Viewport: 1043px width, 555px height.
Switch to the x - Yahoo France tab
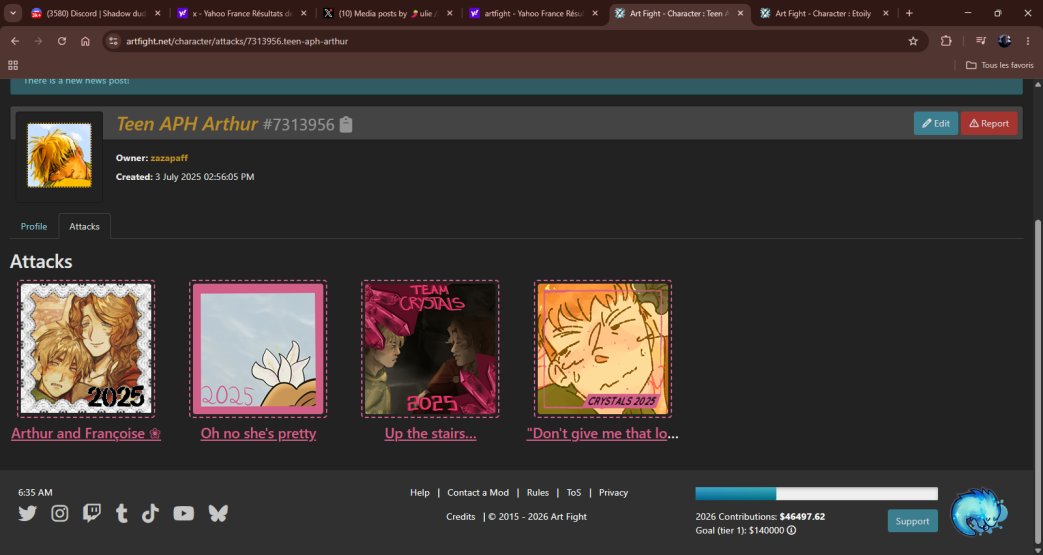click(242, 13)
